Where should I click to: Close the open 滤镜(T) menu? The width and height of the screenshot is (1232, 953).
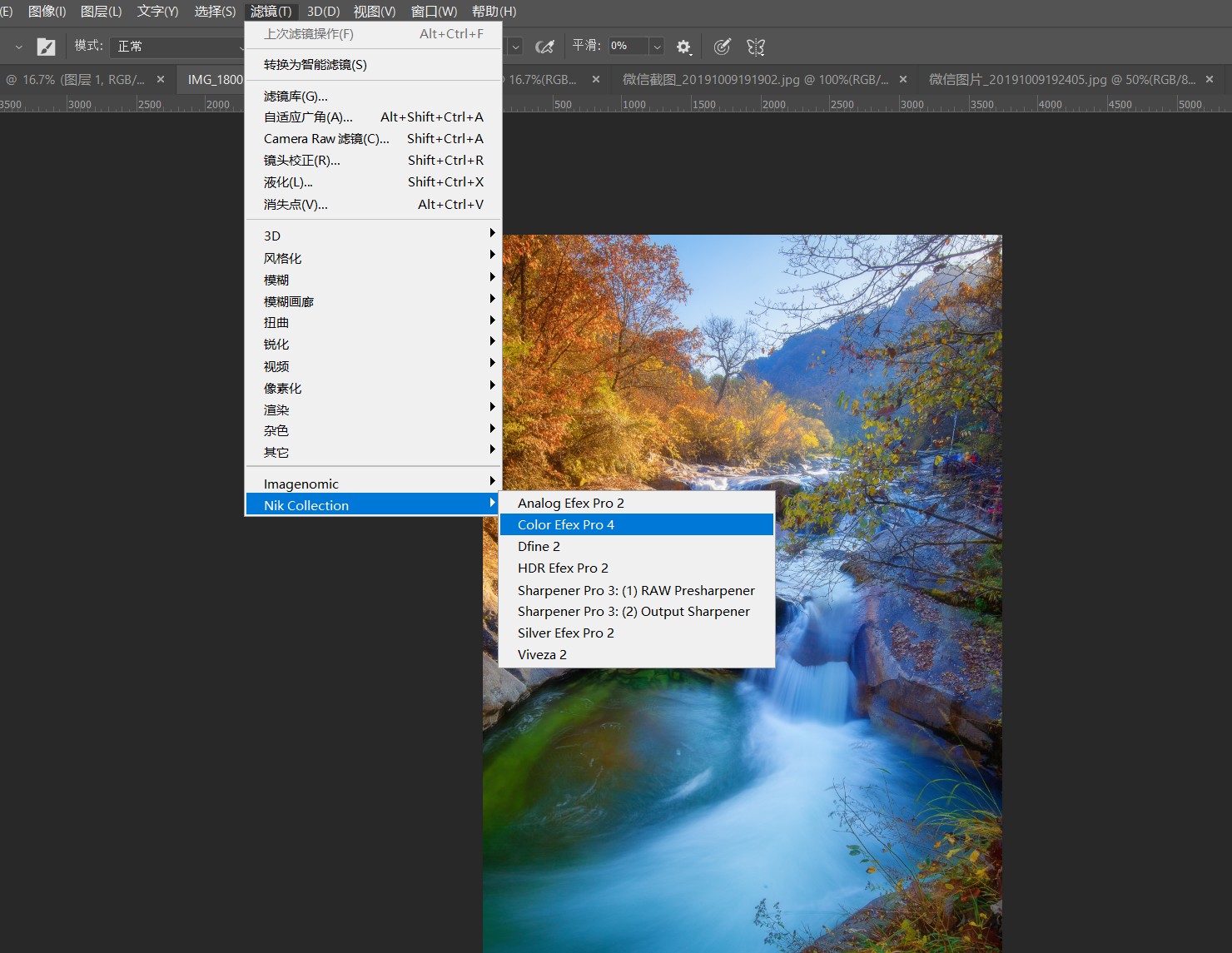271,12
